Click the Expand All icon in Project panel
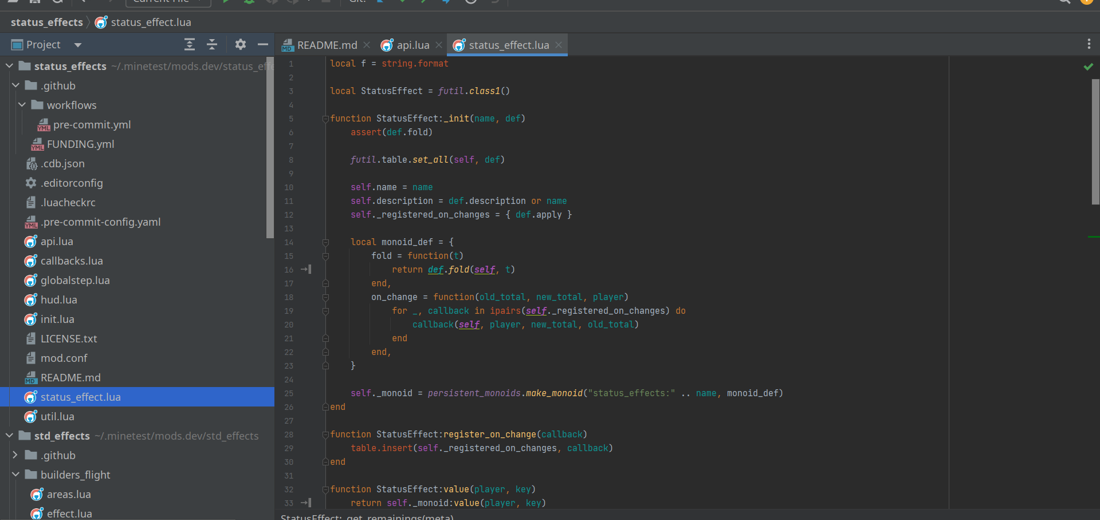The height and width of the screenshot is (520, 1100). pyautogui.click(x=189, y=45)
